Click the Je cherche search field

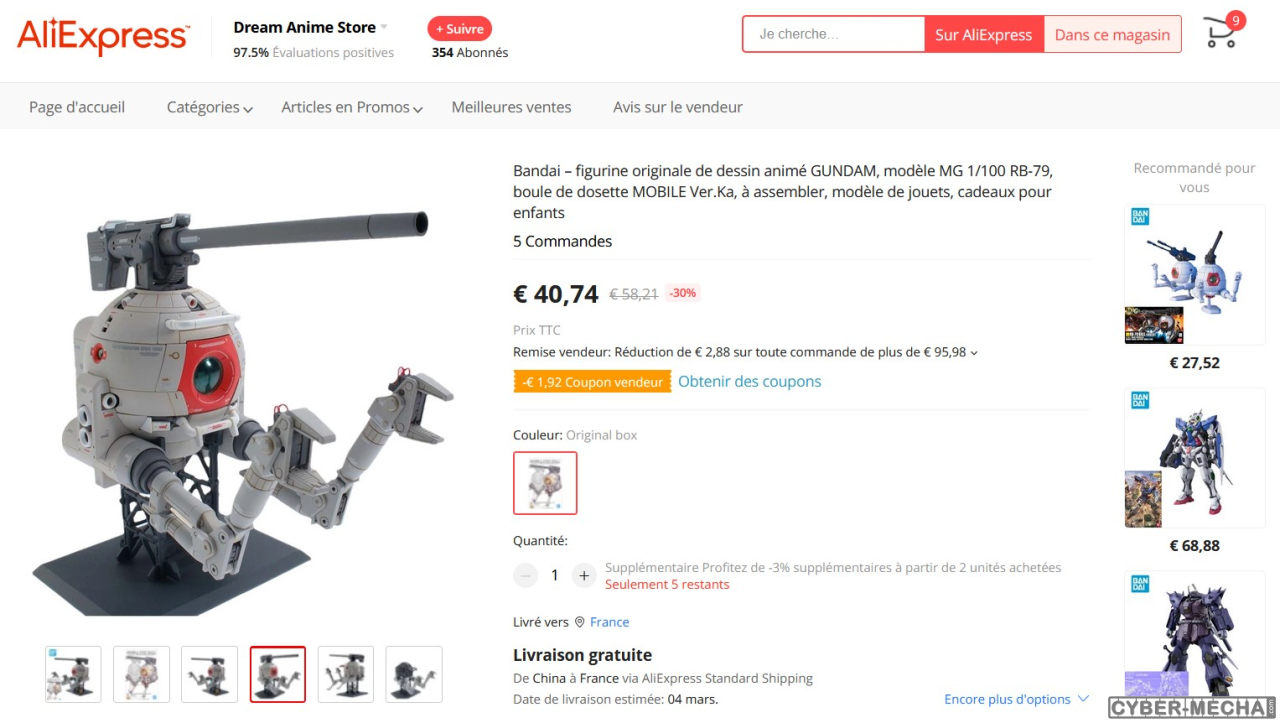click(834, 34)
